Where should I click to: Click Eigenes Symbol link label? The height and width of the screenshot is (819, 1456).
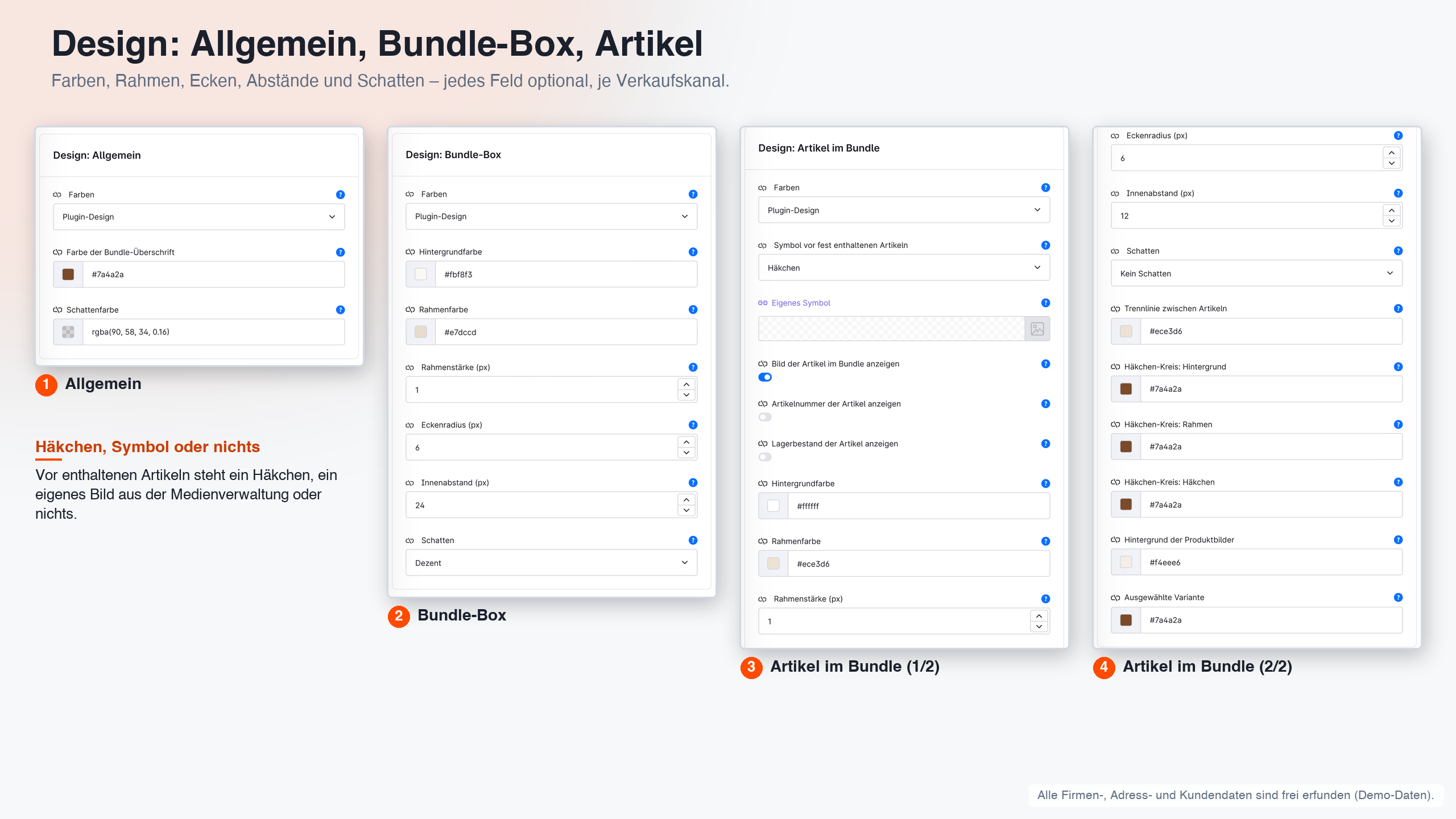click(x=801, y=303)
